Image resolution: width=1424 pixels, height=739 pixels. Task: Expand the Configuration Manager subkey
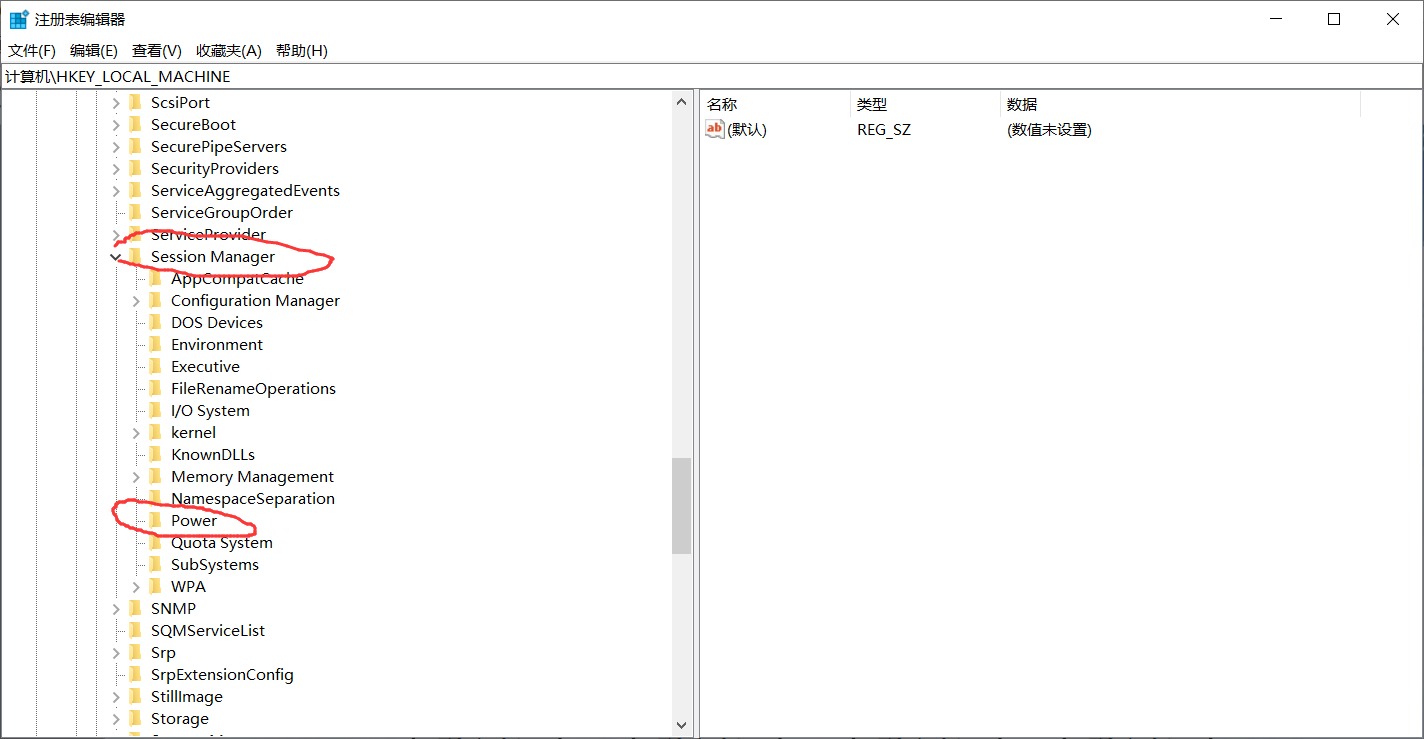(136, 300)
